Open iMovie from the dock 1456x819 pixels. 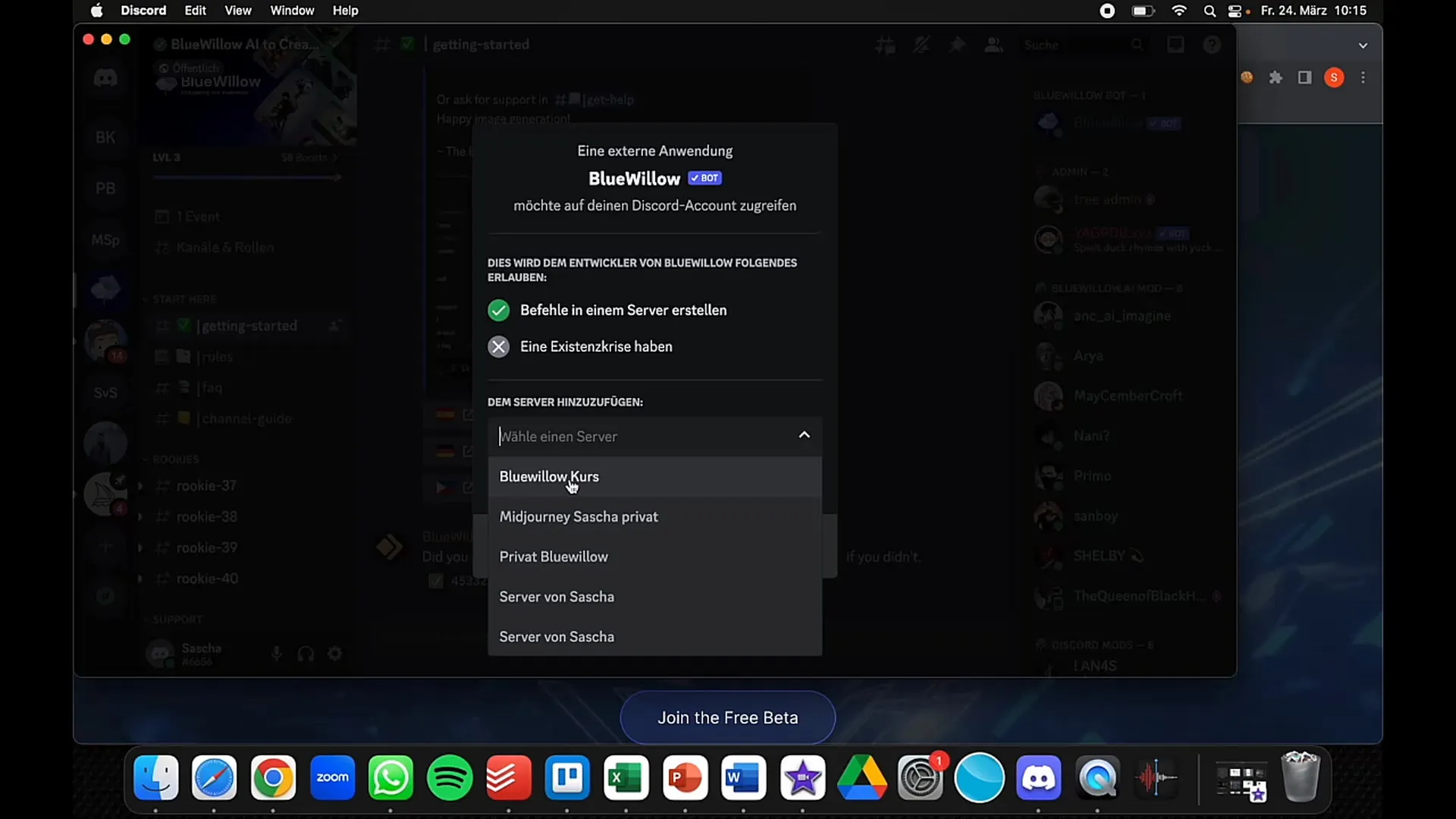(x=802, y=778)
